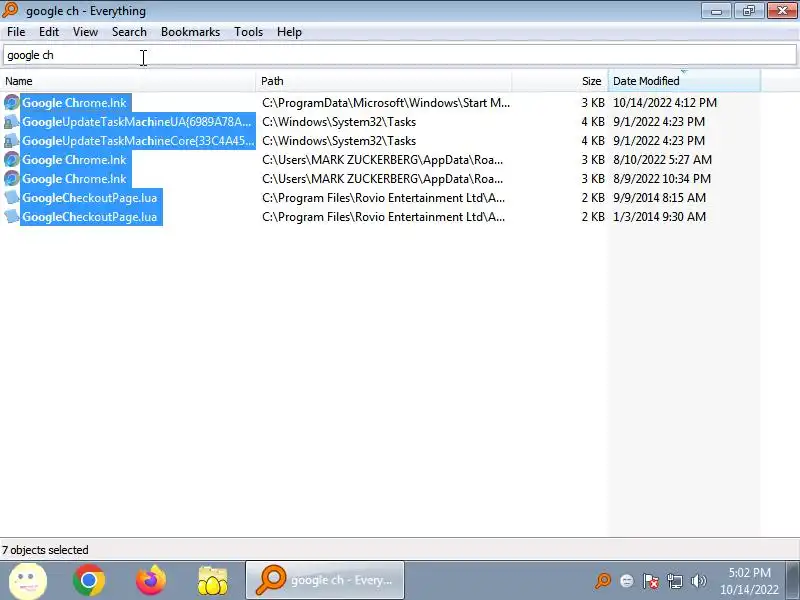The height and width of the screenshot is (600, 800).
Task: Sort results by the Name column header
Action: point(128,81)
